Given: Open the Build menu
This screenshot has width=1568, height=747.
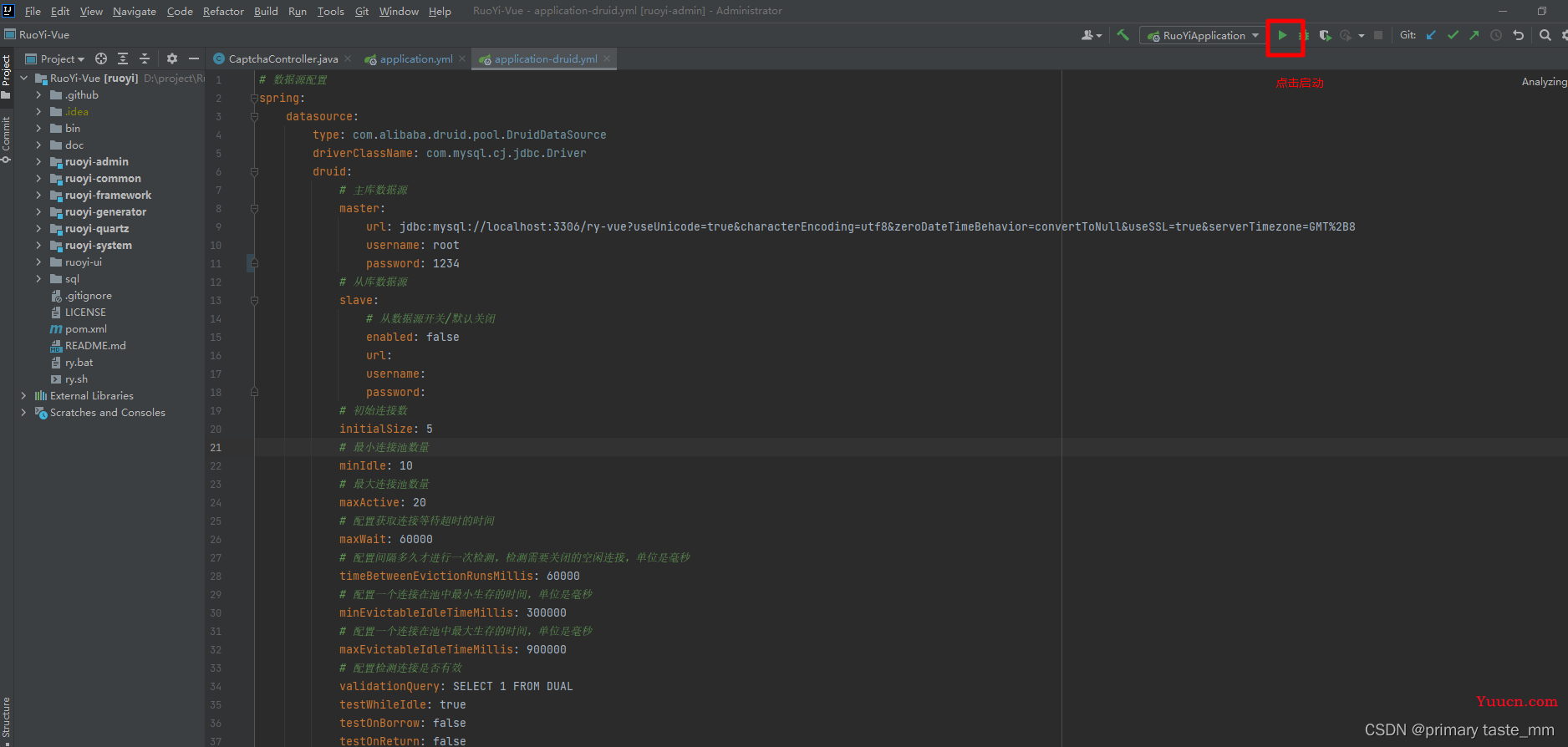Looking at the screenshot, I should pos(266,11).
